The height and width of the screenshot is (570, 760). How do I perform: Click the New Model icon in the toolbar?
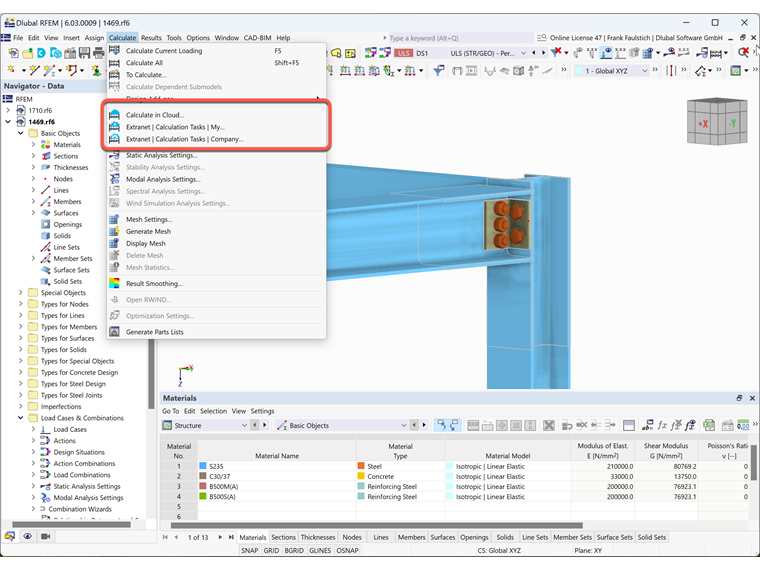pos(14,53)
